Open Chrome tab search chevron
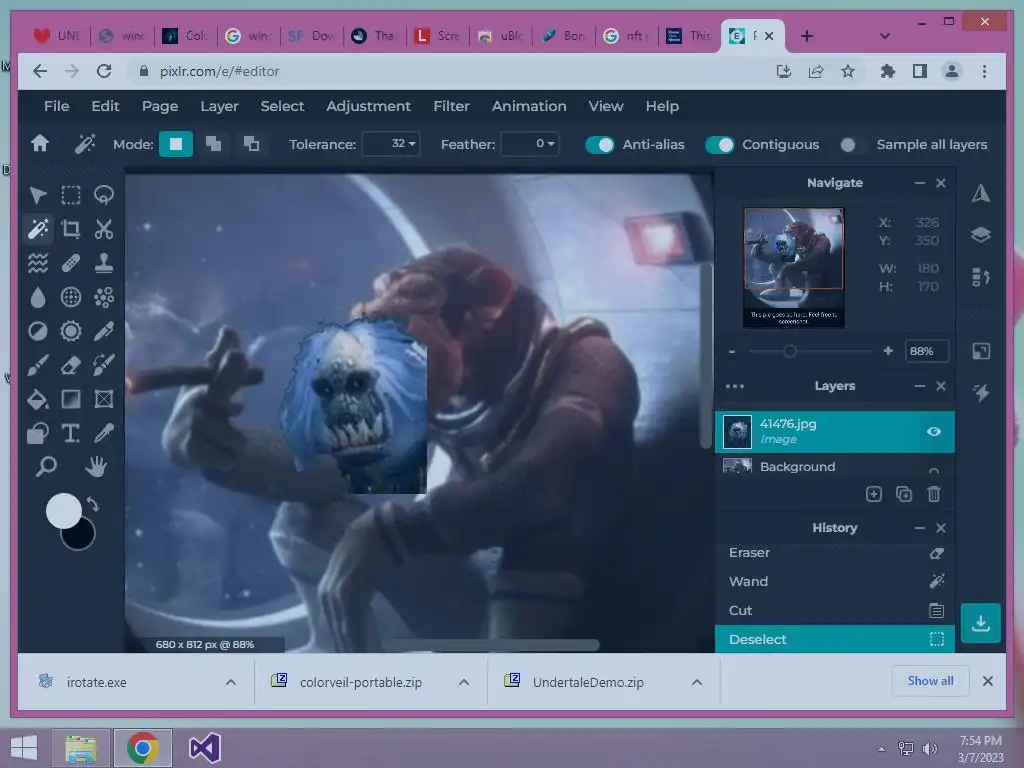The image size is (1024, 768). click(x=884, y=36)
